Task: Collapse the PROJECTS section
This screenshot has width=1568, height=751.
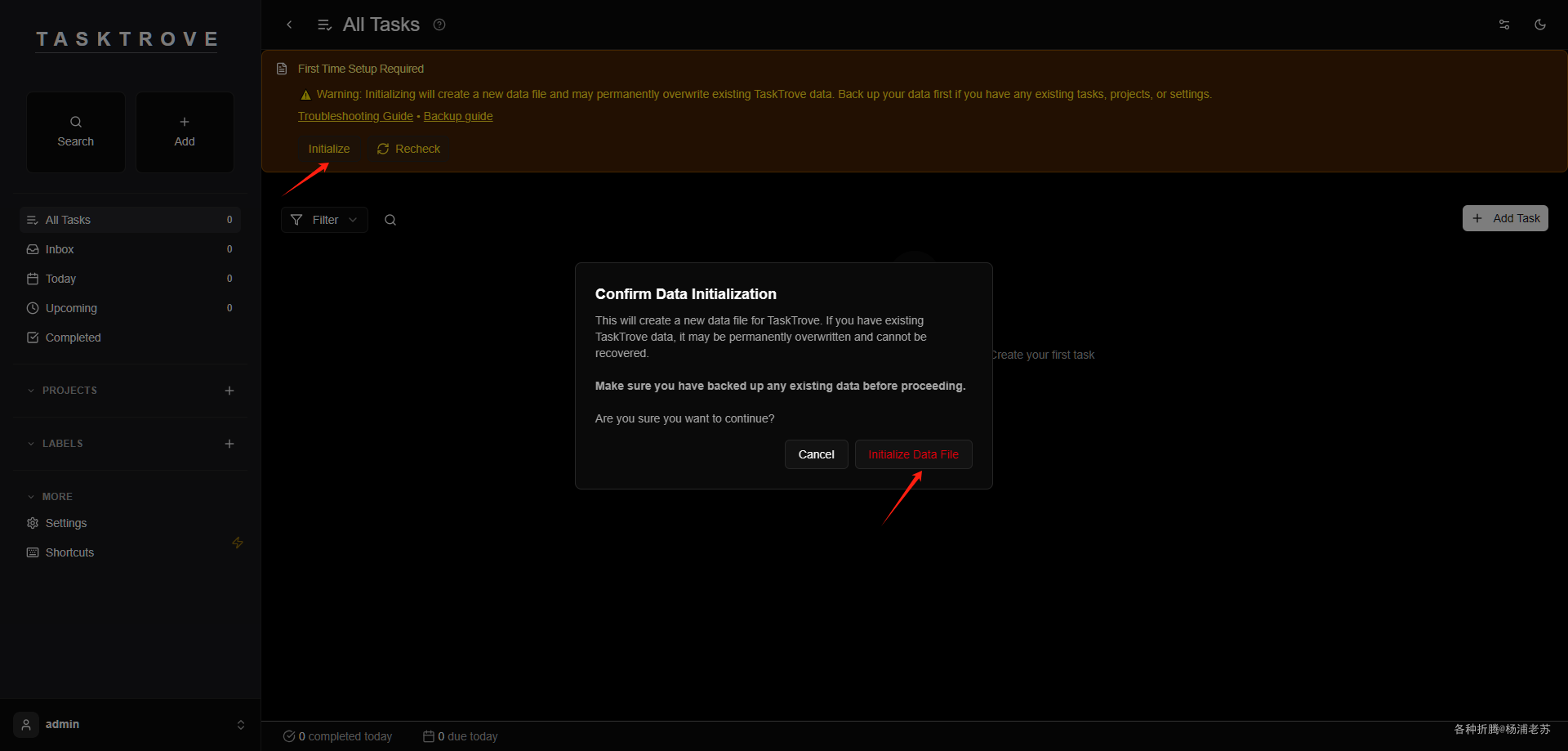Action: click(x=62, y=391)
